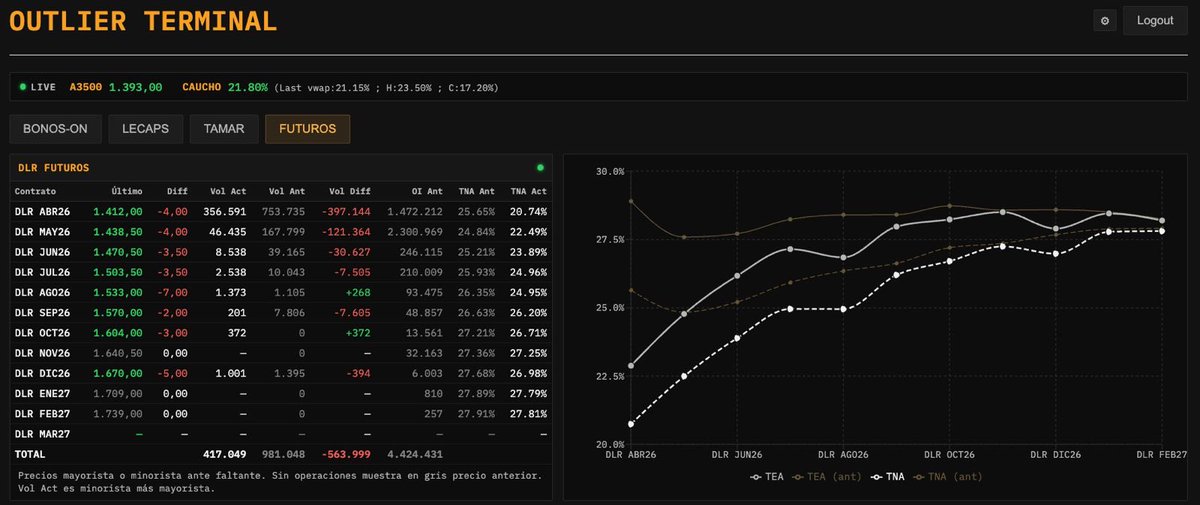This screenshot has height=505, width=1200.
Task: Click the OUTLIER TERMINAL title
Action: (144, 21)
